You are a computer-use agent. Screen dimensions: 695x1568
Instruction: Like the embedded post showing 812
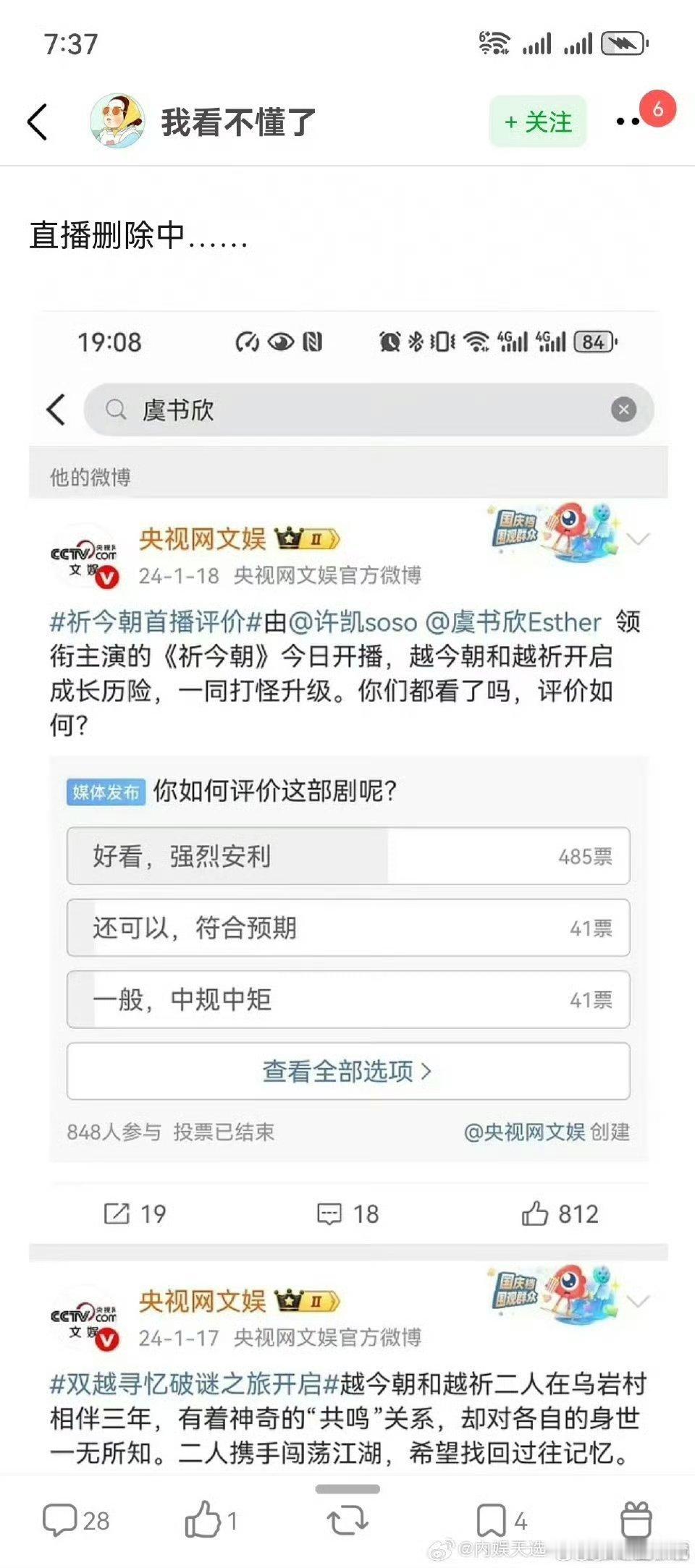pyautogui.click(x=560, y=1213)
